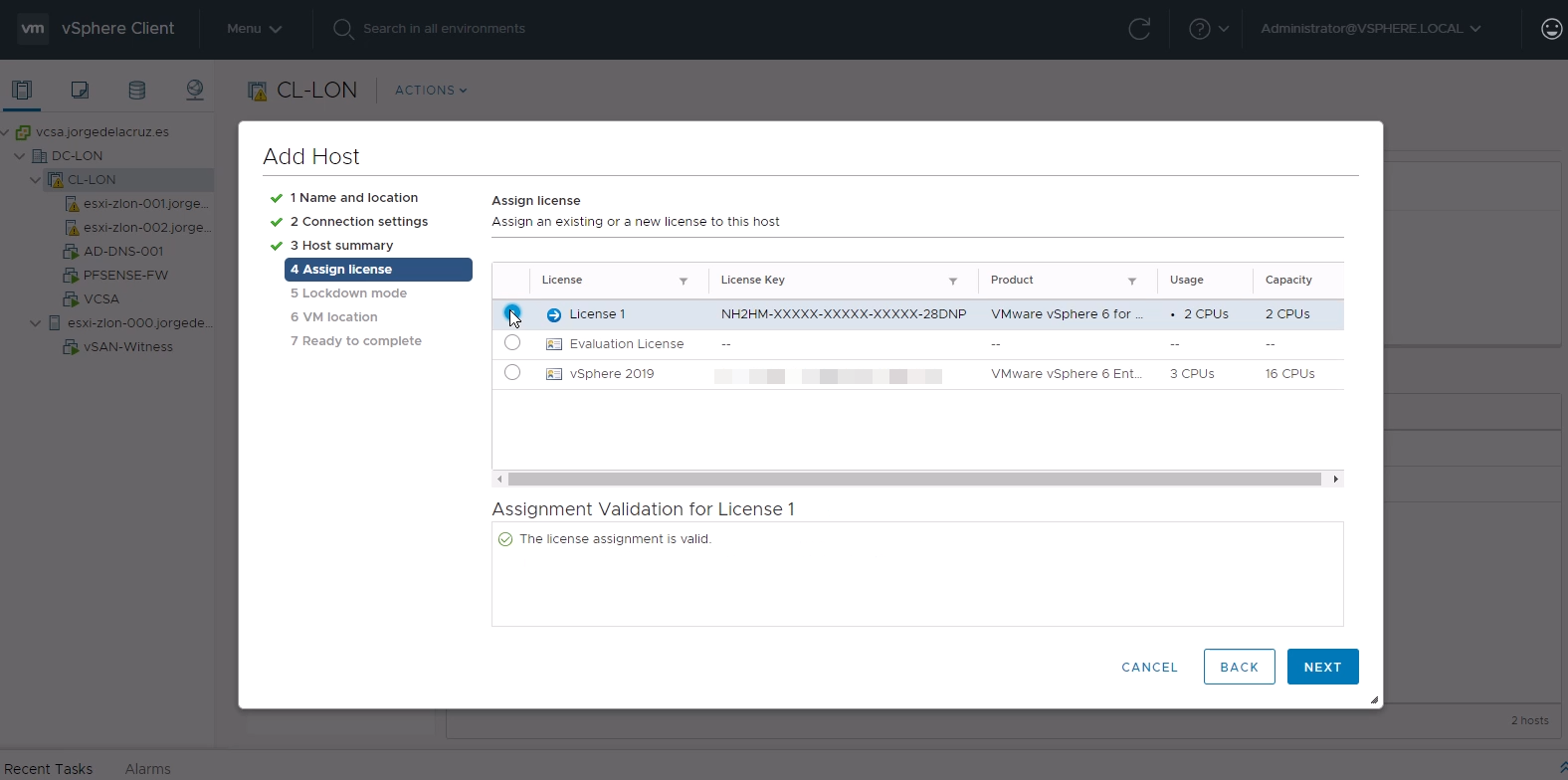Click the 16 CPUs capacity cell
The height and width of the screenshot is (780, 1568).
[x=1289, y=374]
